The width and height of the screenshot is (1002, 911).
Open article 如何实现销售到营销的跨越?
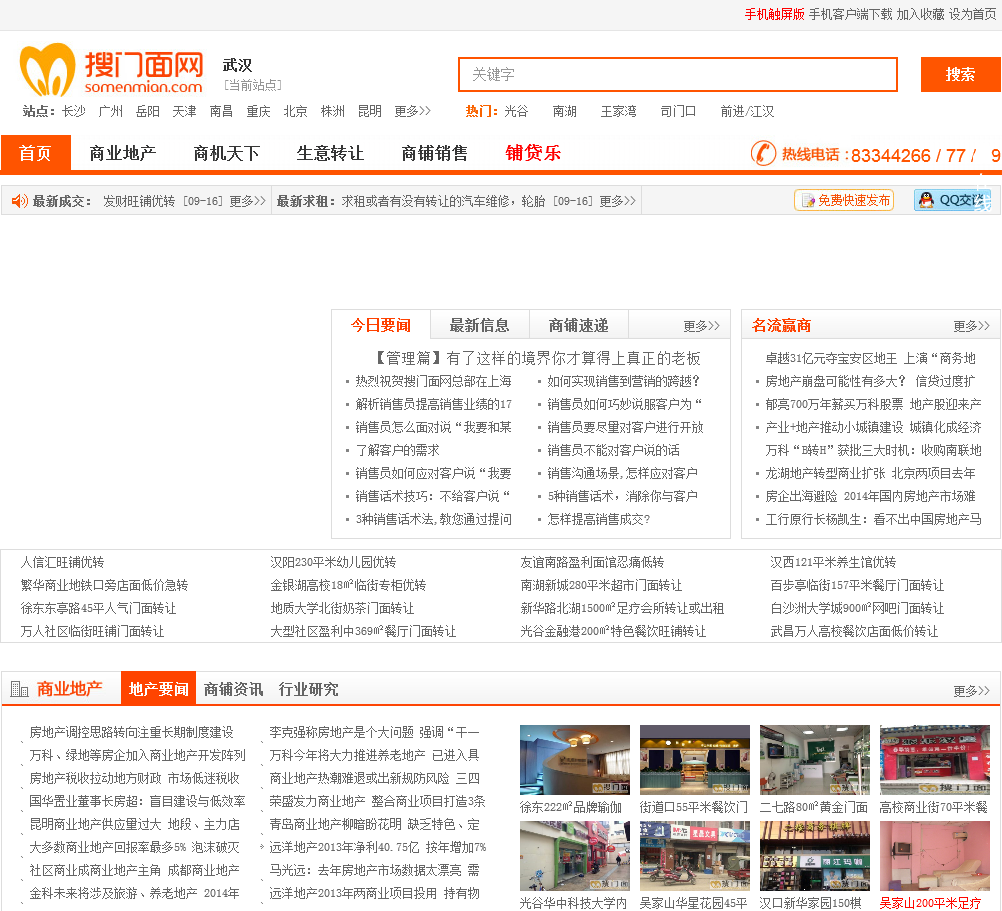coord(623,381)
